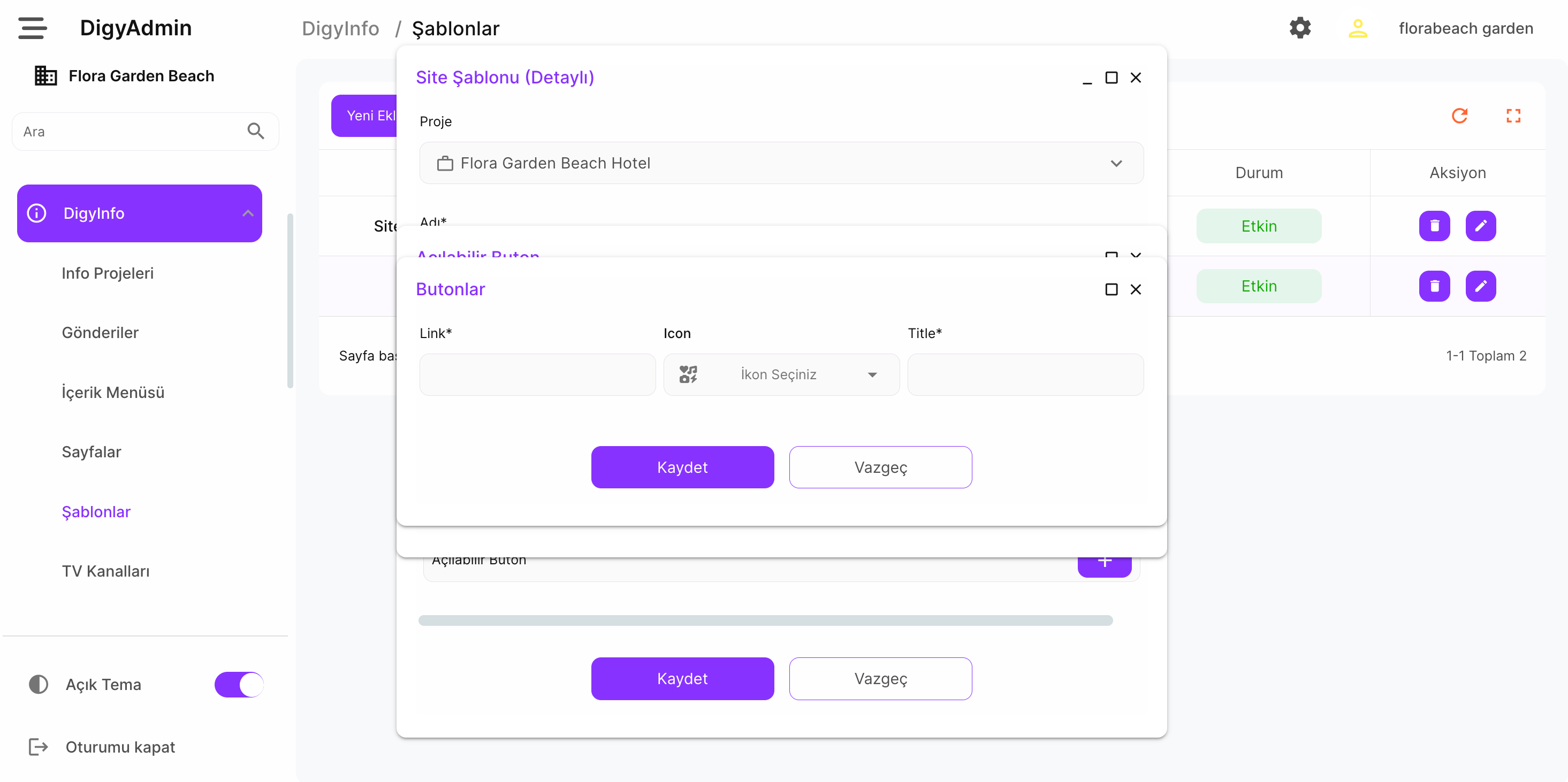
Task: Open Info Projeleri menu item
Action: 108,273
